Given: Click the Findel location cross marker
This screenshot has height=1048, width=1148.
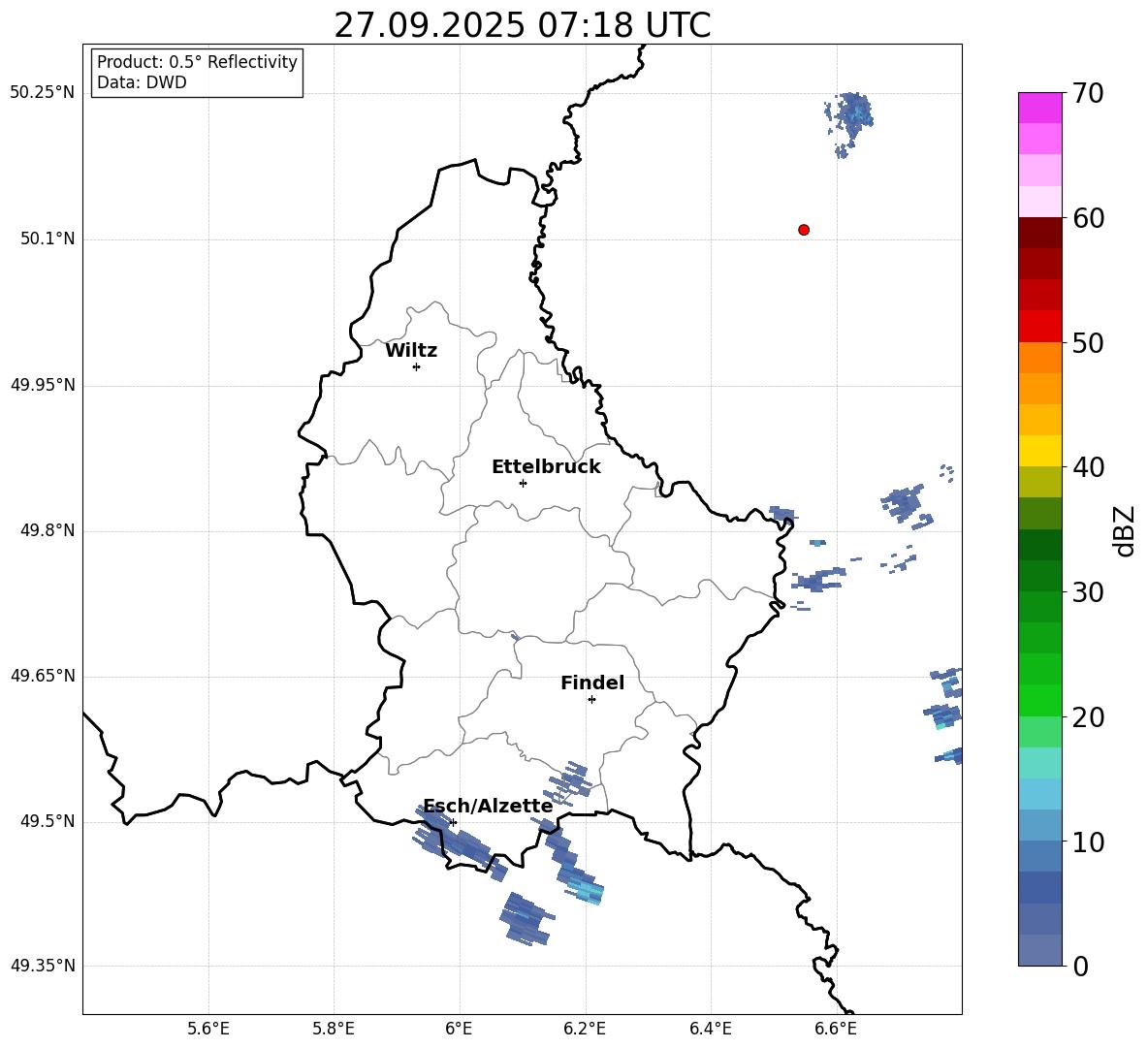Looking at the screenshot, I should (591, 700).
